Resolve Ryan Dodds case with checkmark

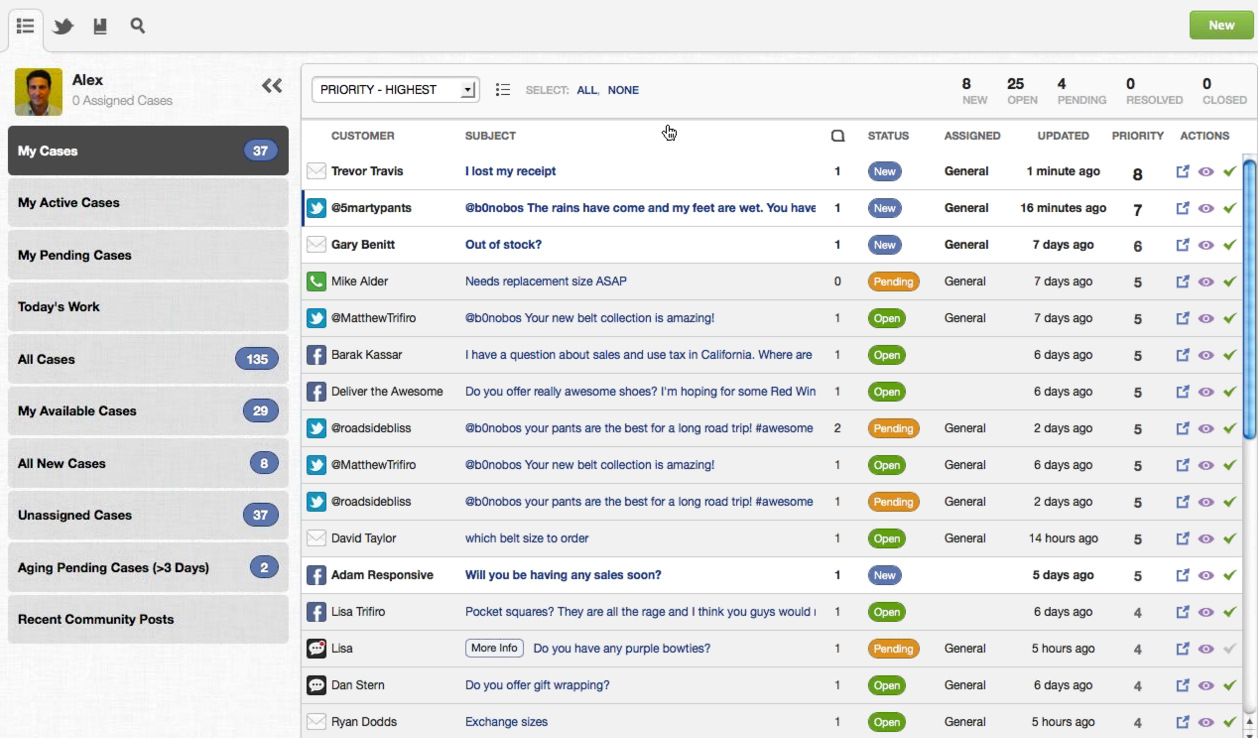coord(1230,722)
